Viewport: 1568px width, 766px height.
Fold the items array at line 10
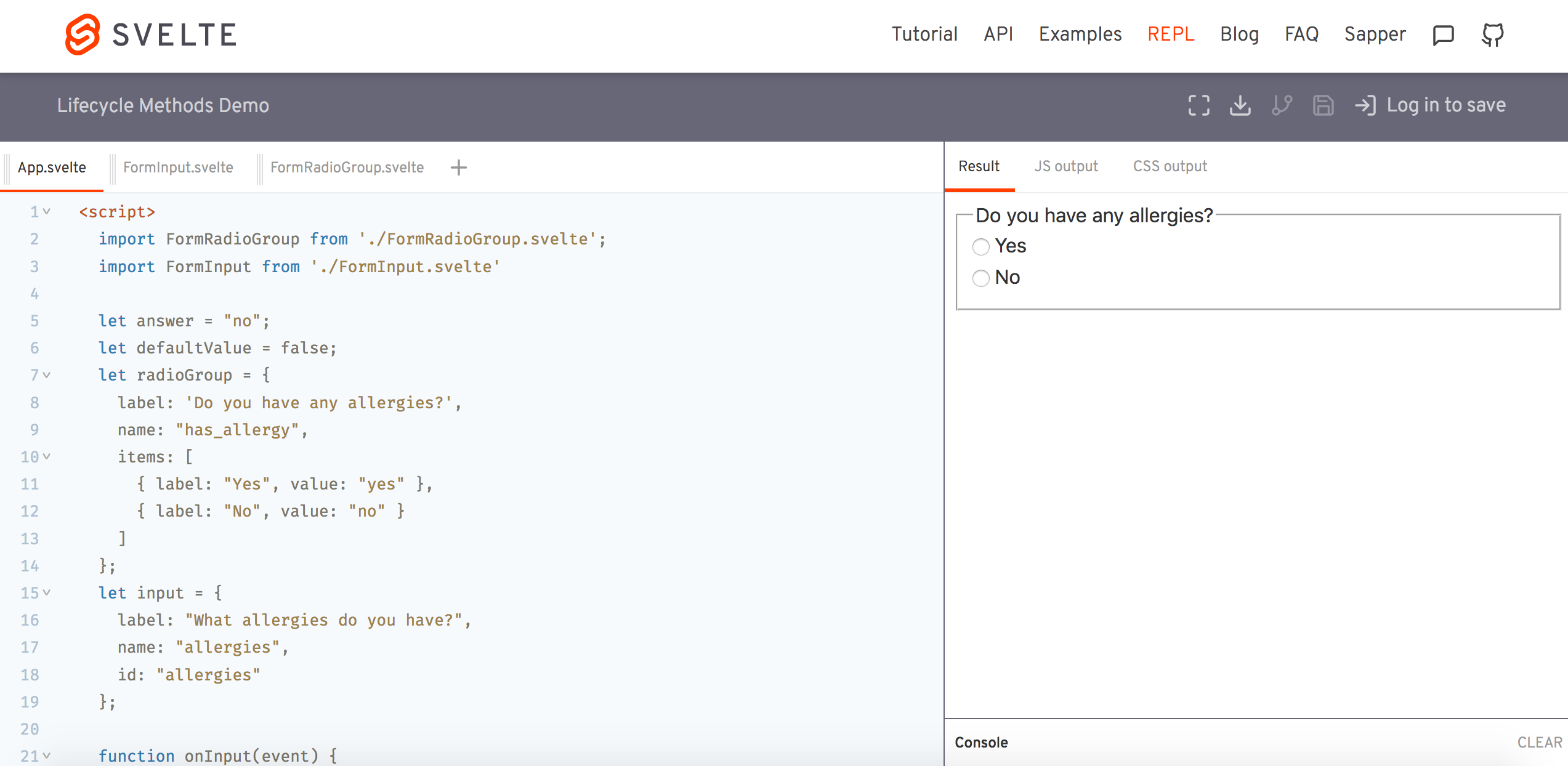(47, 457)
